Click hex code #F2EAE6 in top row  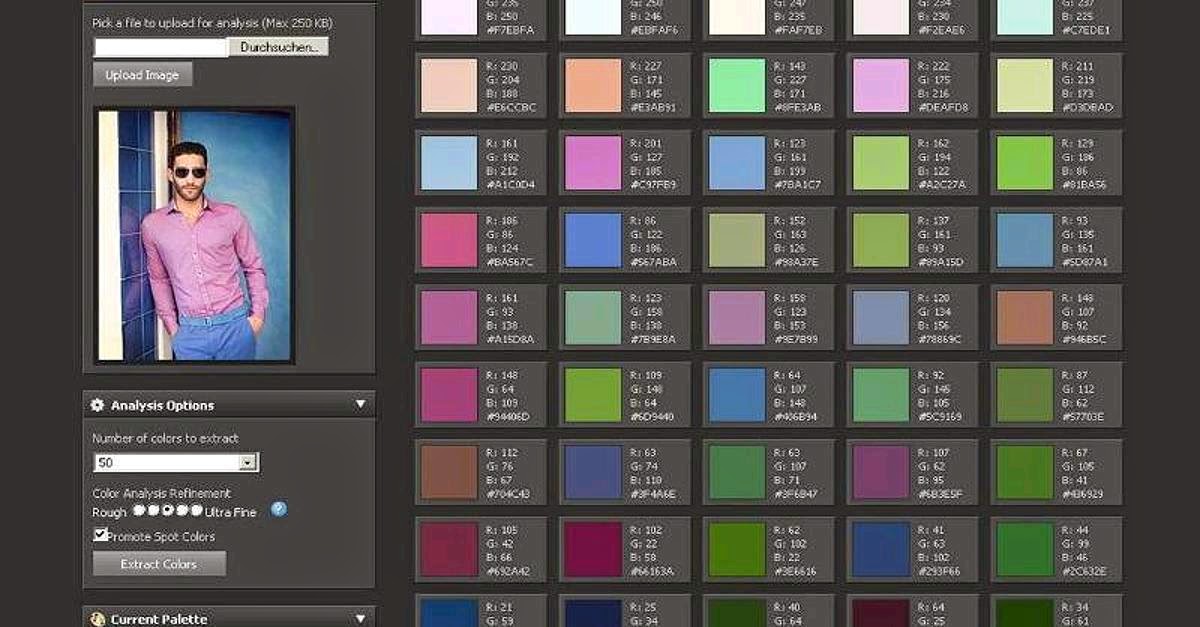942,30
